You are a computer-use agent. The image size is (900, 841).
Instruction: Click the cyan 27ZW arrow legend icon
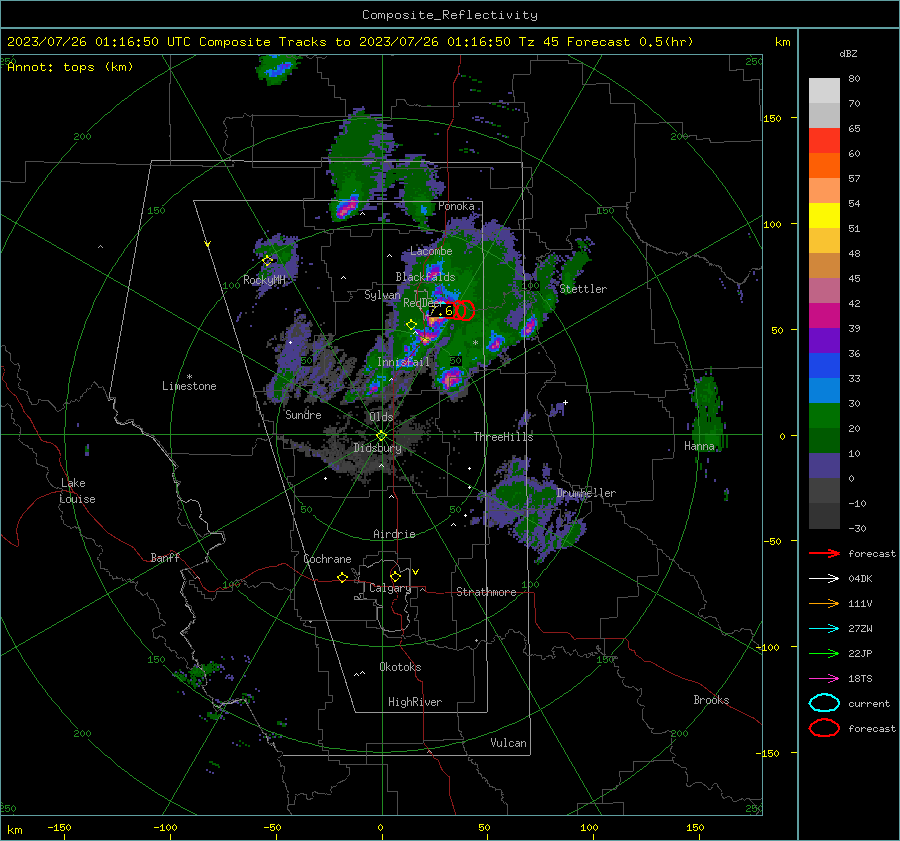coord(824,629)
